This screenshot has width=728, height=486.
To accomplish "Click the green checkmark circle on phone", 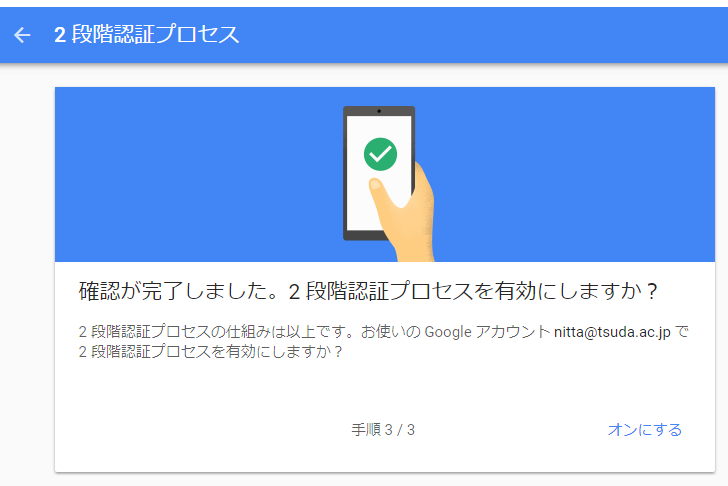I will pos(380,154).
